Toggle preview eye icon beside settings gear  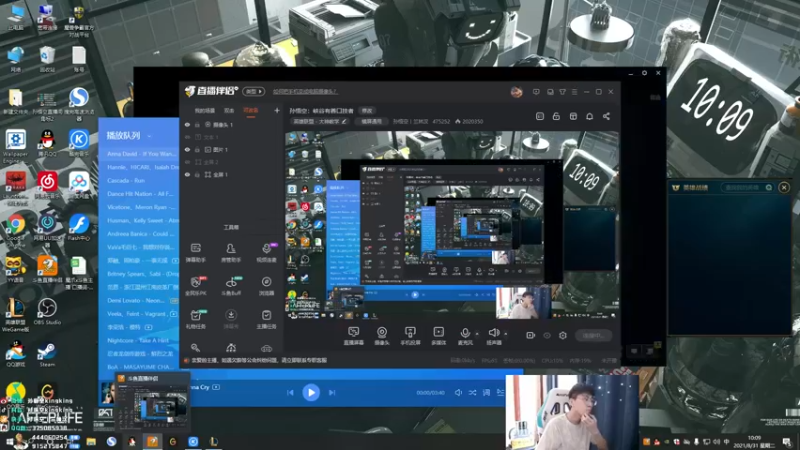(x=547, y=335)
